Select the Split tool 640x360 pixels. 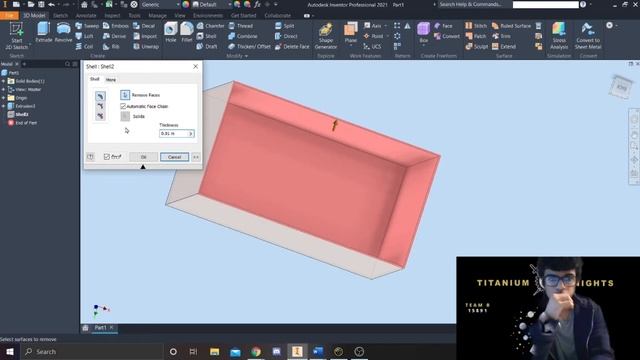(x=284, y=26)
